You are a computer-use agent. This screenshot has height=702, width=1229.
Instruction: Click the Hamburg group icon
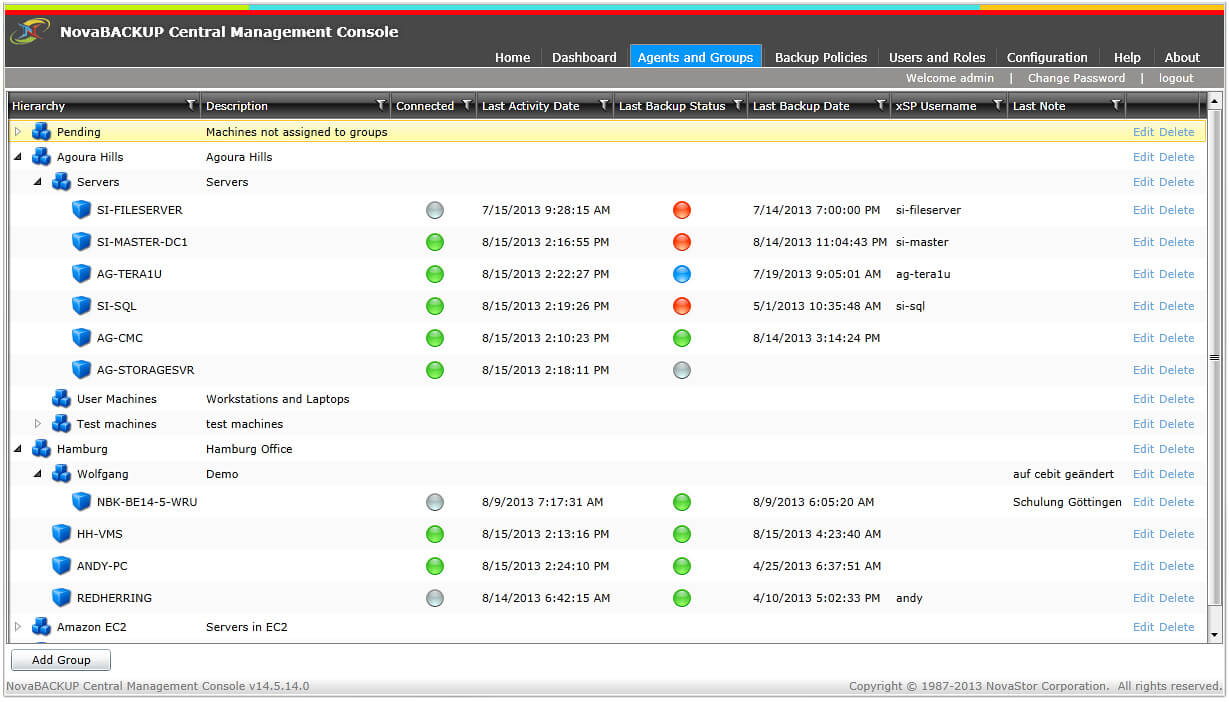point(41,448)
